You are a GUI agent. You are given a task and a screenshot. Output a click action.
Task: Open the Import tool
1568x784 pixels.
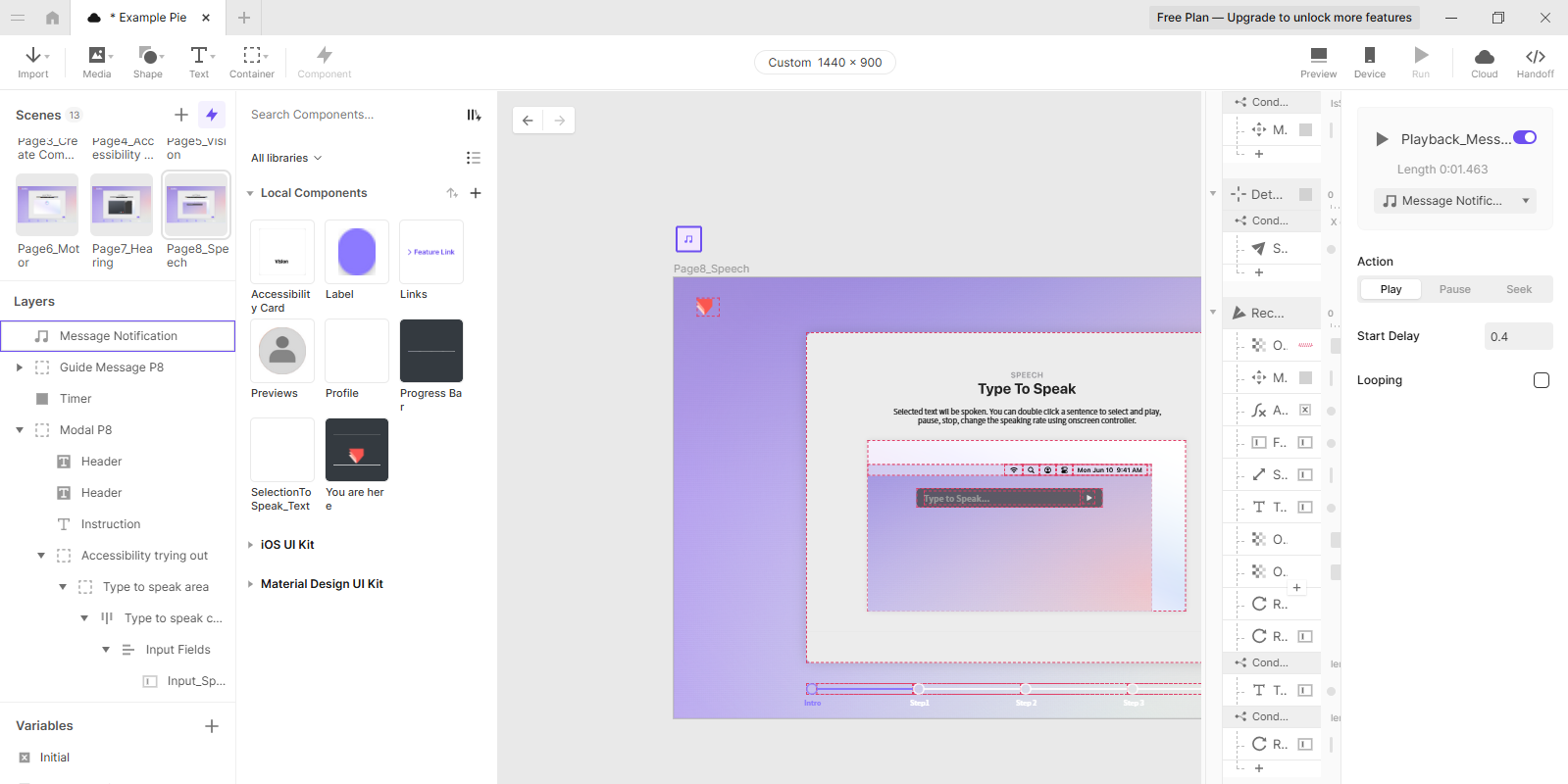pyautogui.click(x=33, y=62)
